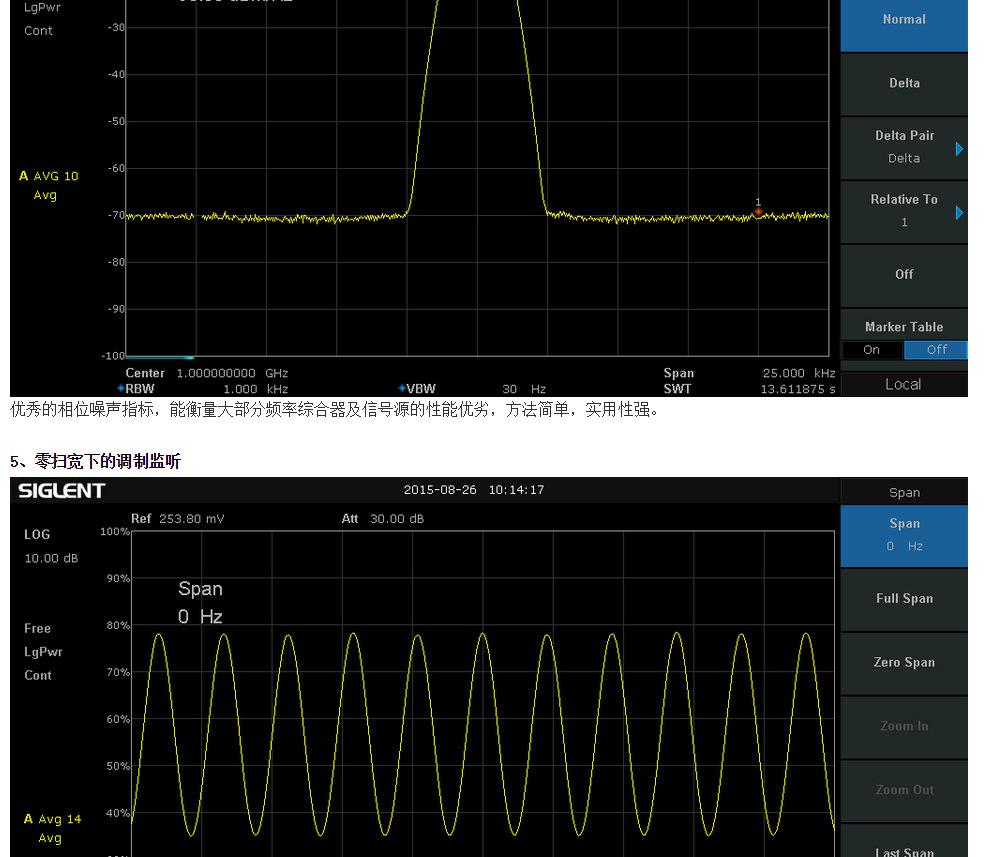Switch Marker Table to On
The height and width of the screenshot is (857, 984).
click(871, 350)
